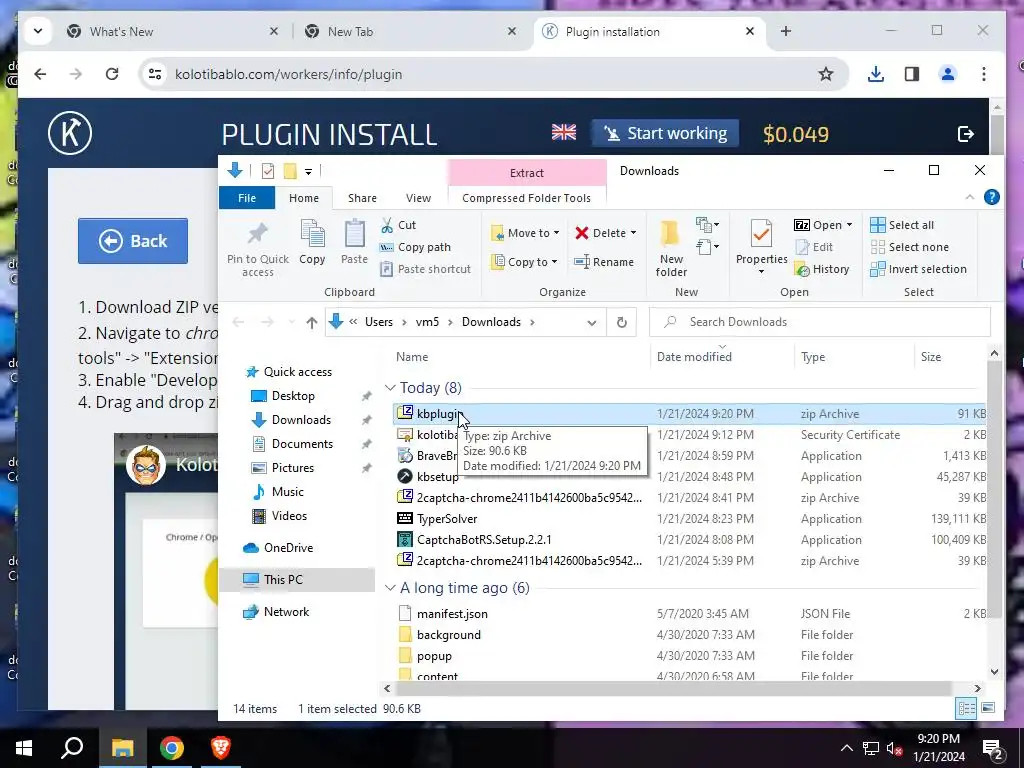Click the UK flag language icon
The width and height of the screenshot is (1024, 768).
(x=564, y=133)
